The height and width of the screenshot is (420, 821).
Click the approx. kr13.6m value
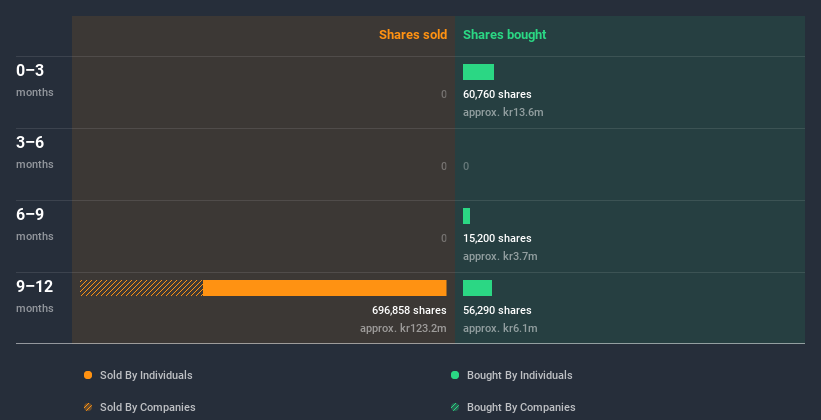[503, 113]
